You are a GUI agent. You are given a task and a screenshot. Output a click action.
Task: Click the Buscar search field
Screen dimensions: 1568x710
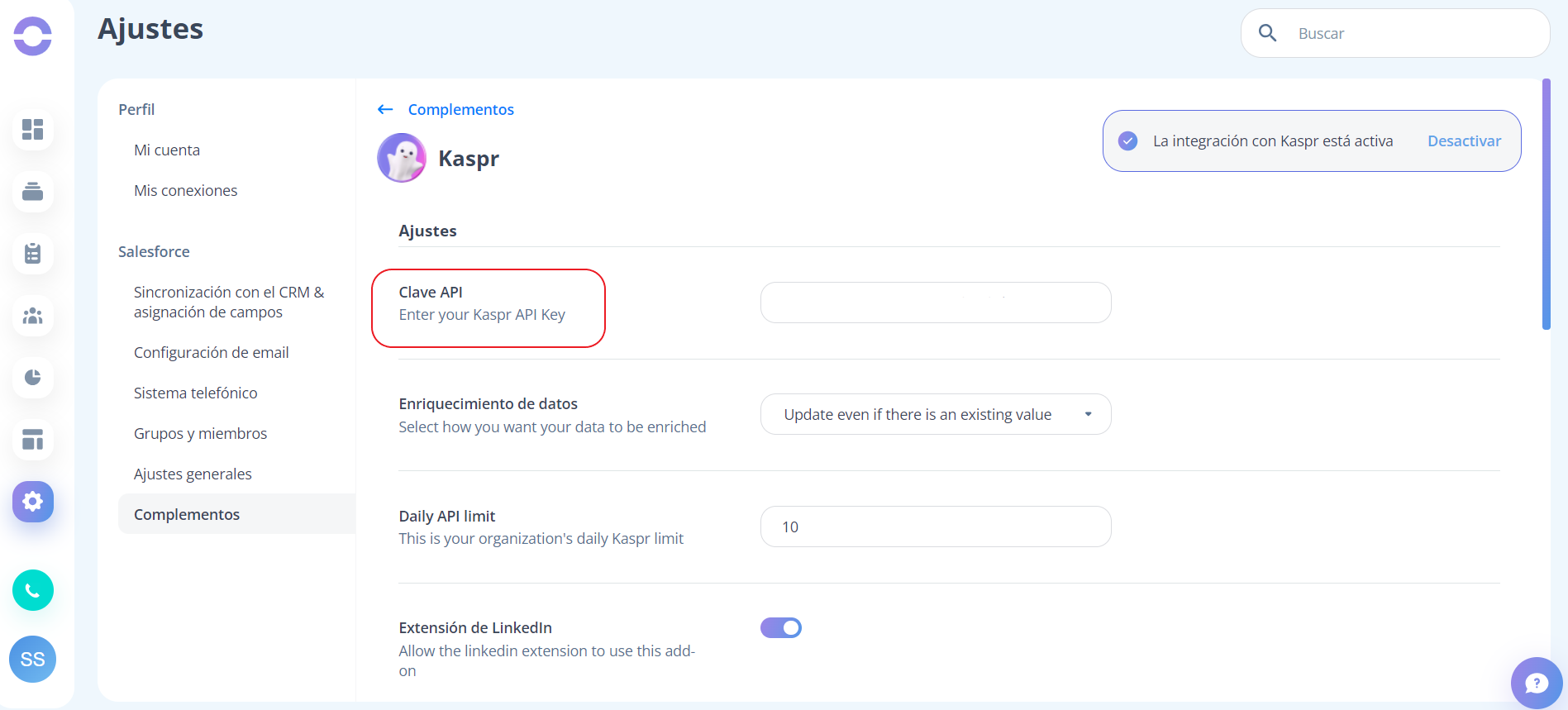point(1395,33)
